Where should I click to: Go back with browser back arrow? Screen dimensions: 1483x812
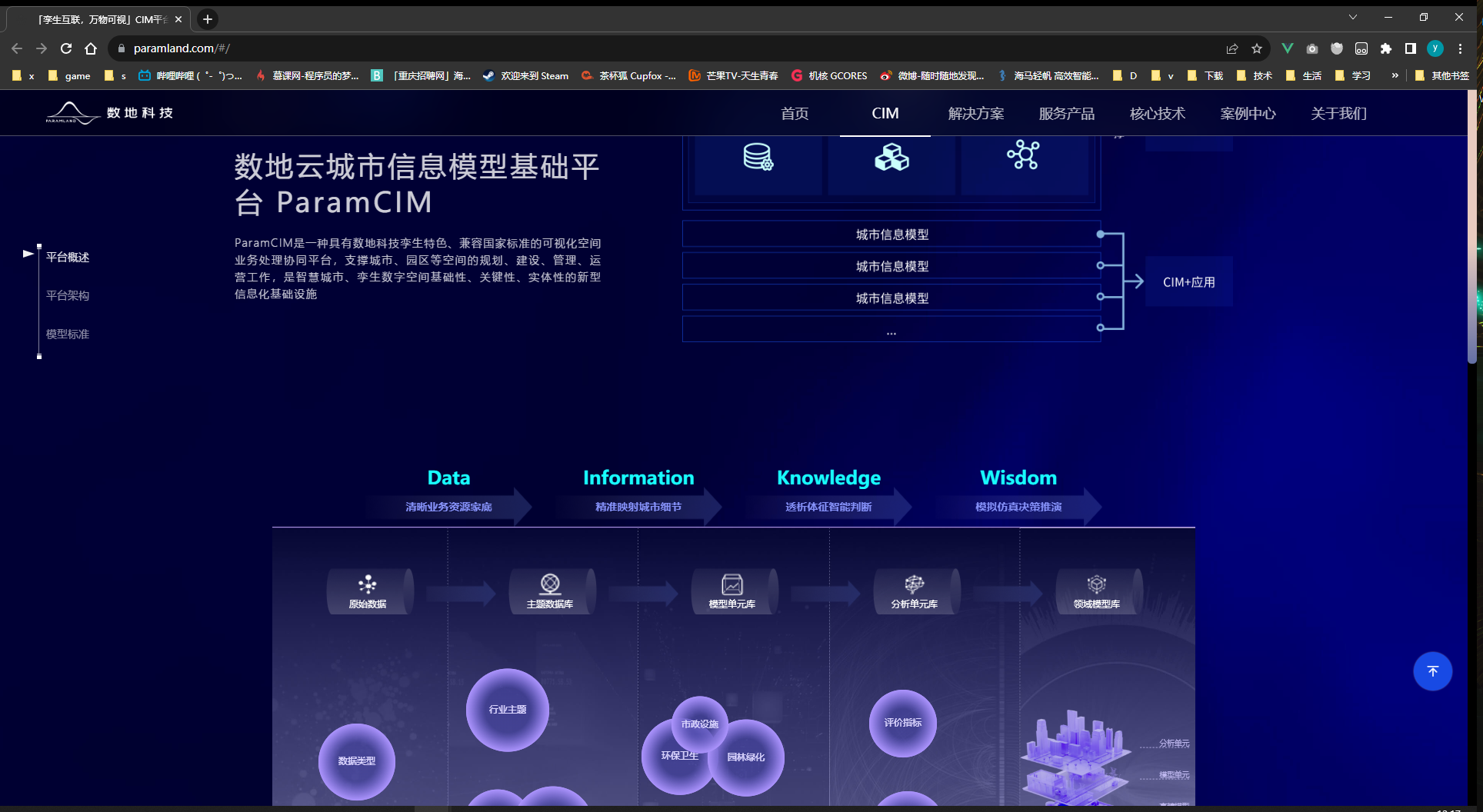point(17,48)
